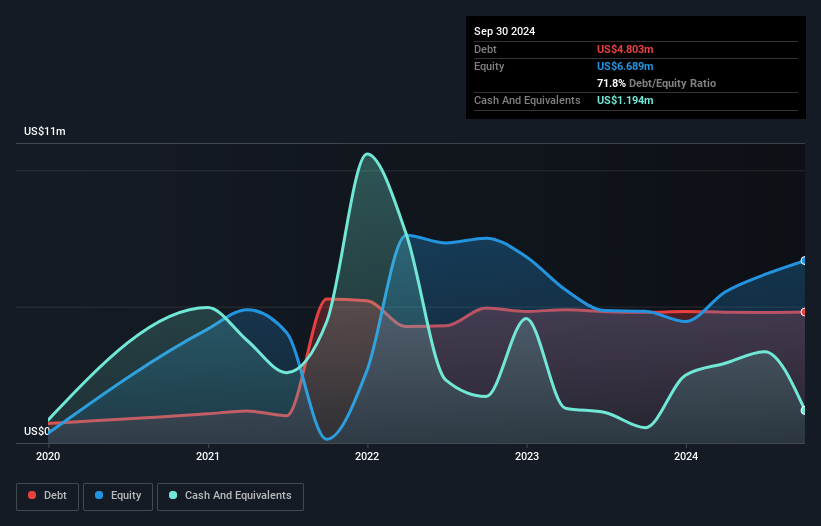Image resolution: width=821 pixels, height=526 pixels.
Task: Click the 2020 x-axis label
Action: tap(48, 456)
